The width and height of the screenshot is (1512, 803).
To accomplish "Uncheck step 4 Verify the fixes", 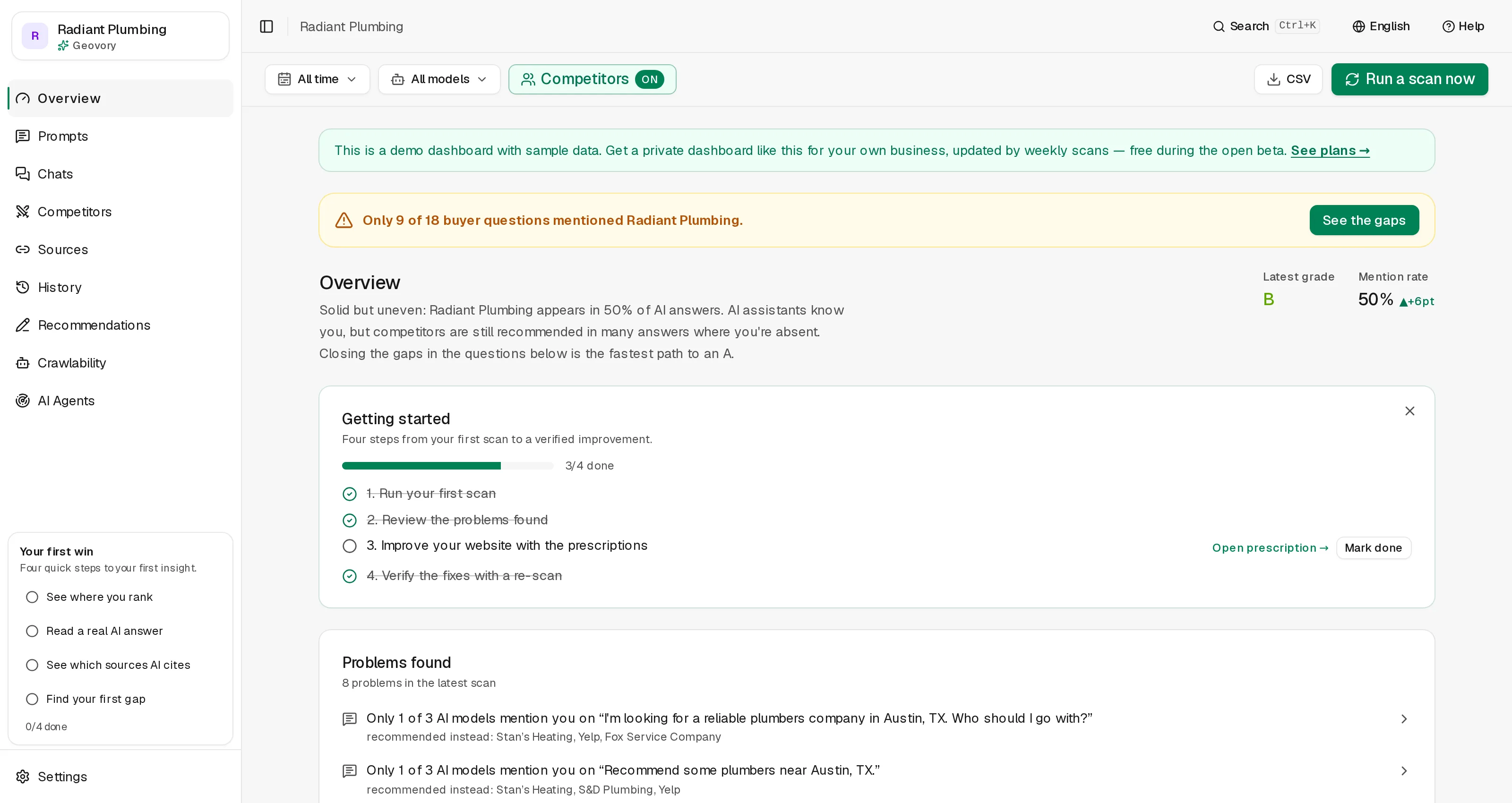I will tap(350, 576).
